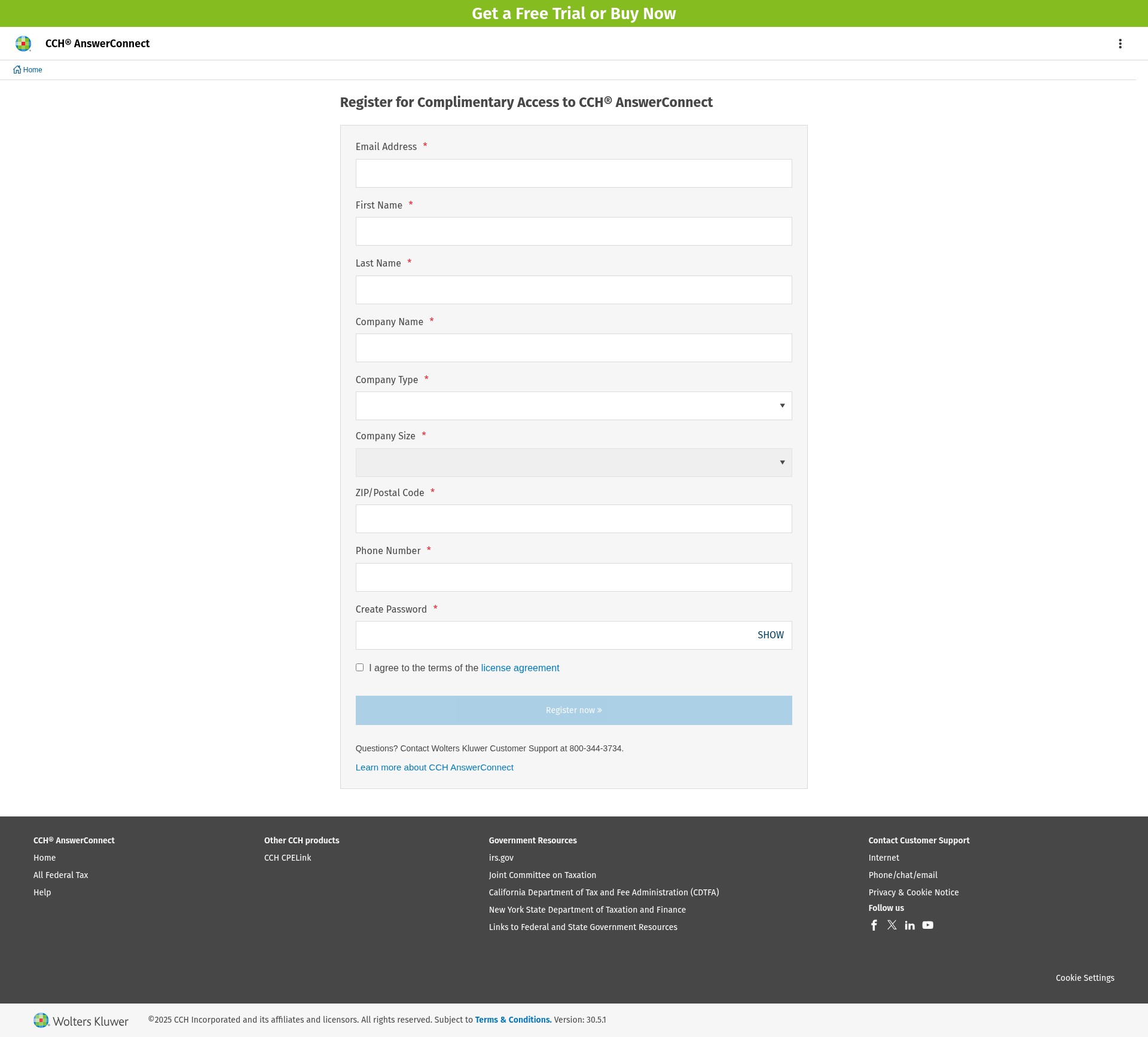Click the Company Size field label
This screenshot has height=1037, width=1148.
pyautogui.click(x=385, y=436)
